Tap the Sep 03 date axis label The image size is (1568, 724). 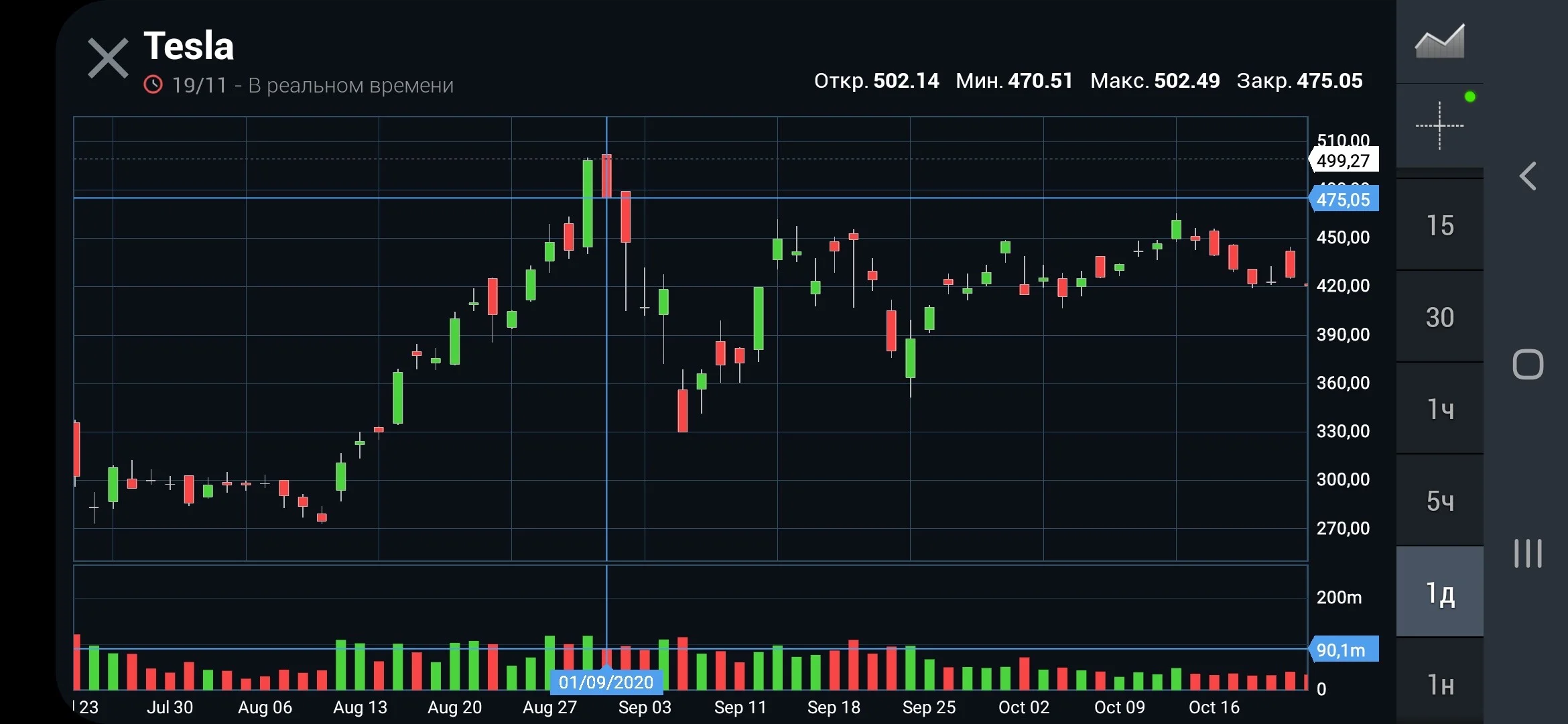coord(645,707)
